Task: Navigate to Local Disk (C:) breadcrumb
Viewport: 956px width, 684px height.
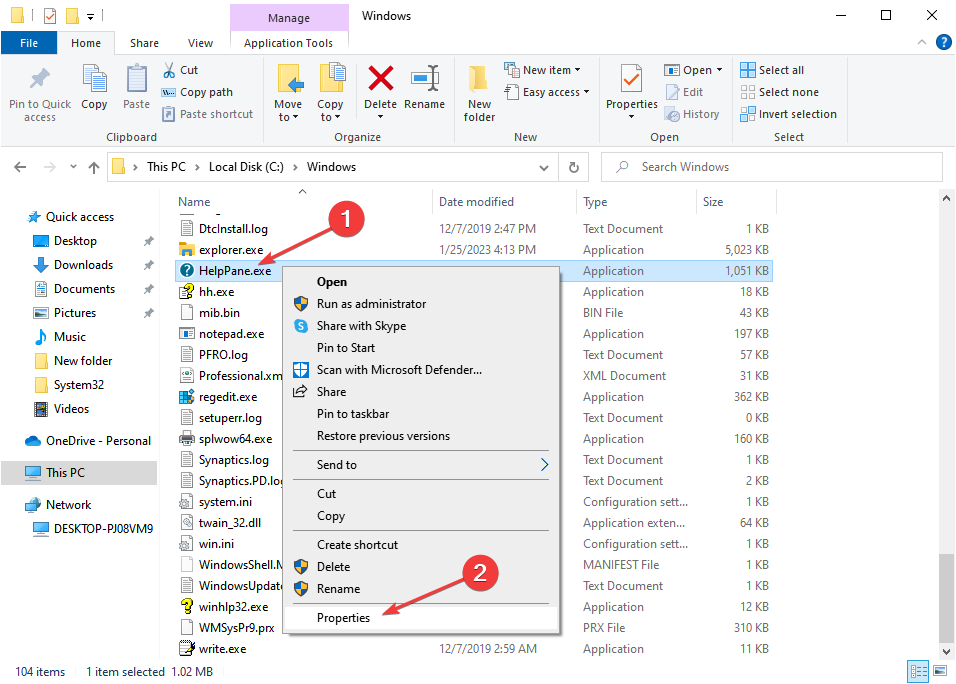Action: tap(246, 167)
